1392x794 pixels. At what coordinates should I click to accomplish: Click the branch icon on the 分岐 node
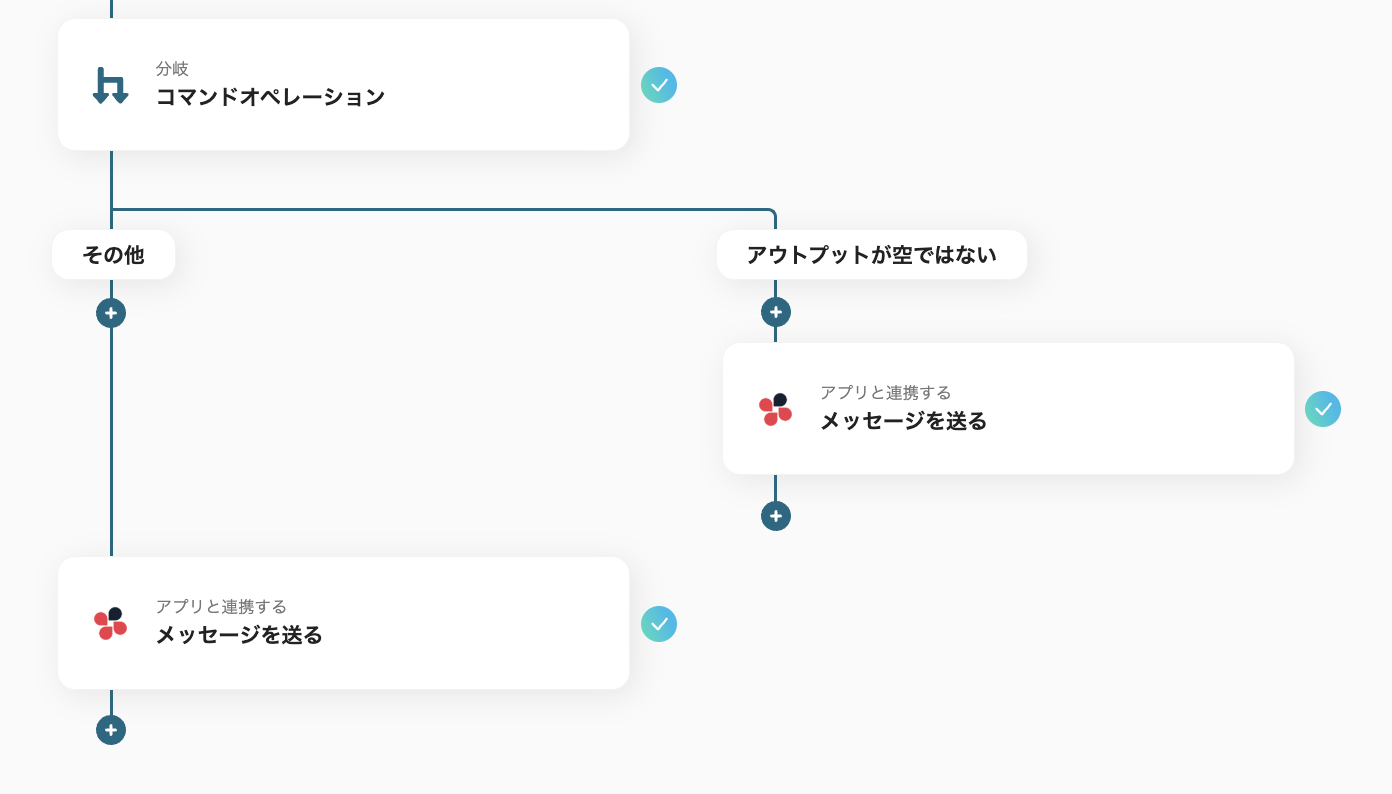pyautogui.click(x=110, y=85)
